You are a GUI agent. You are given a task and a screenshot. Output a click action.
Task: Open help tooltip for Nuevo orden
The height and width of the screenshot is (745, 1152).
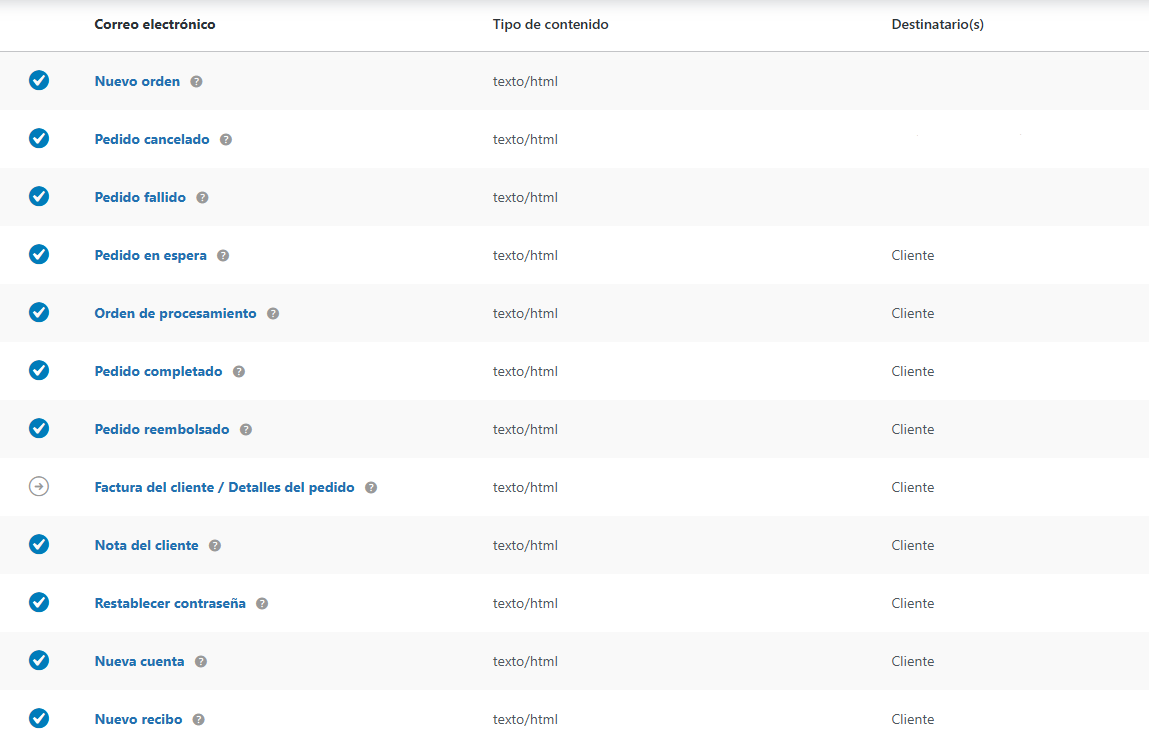(x=197, y=81)
